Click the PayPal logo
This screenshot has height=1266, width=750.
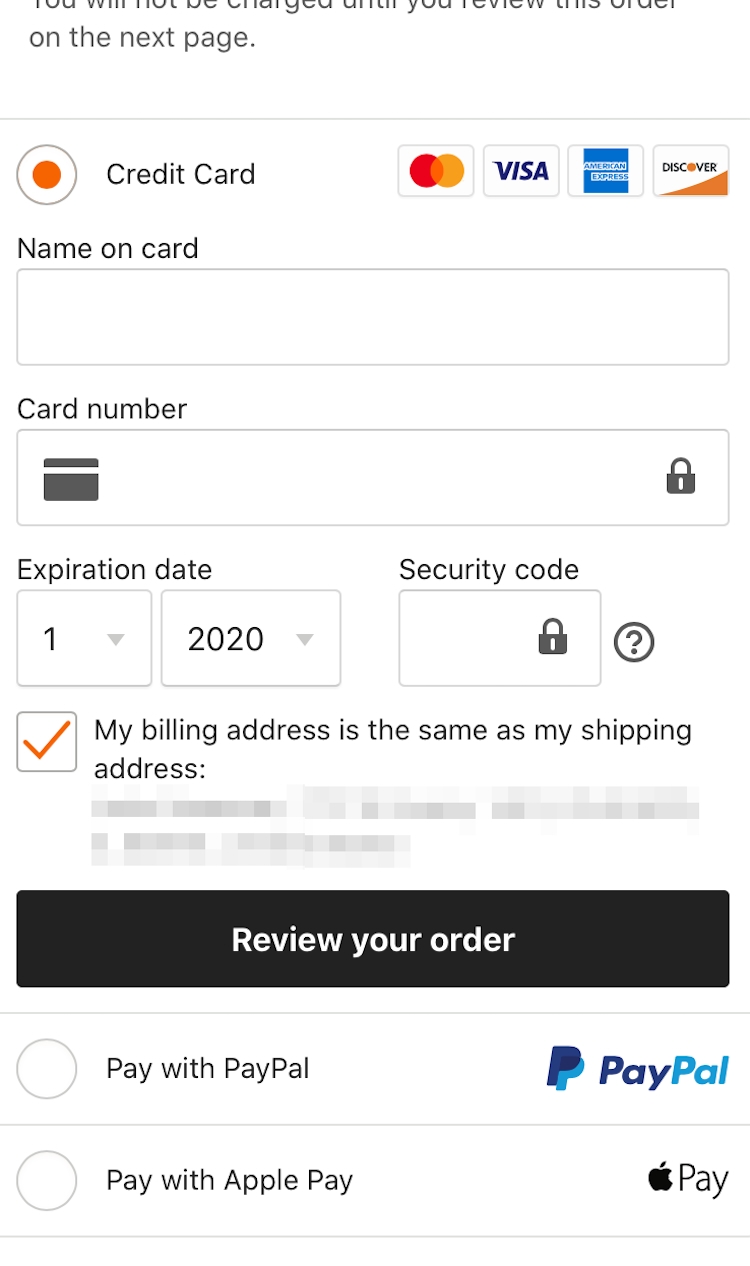click(x=637, y=1069)
